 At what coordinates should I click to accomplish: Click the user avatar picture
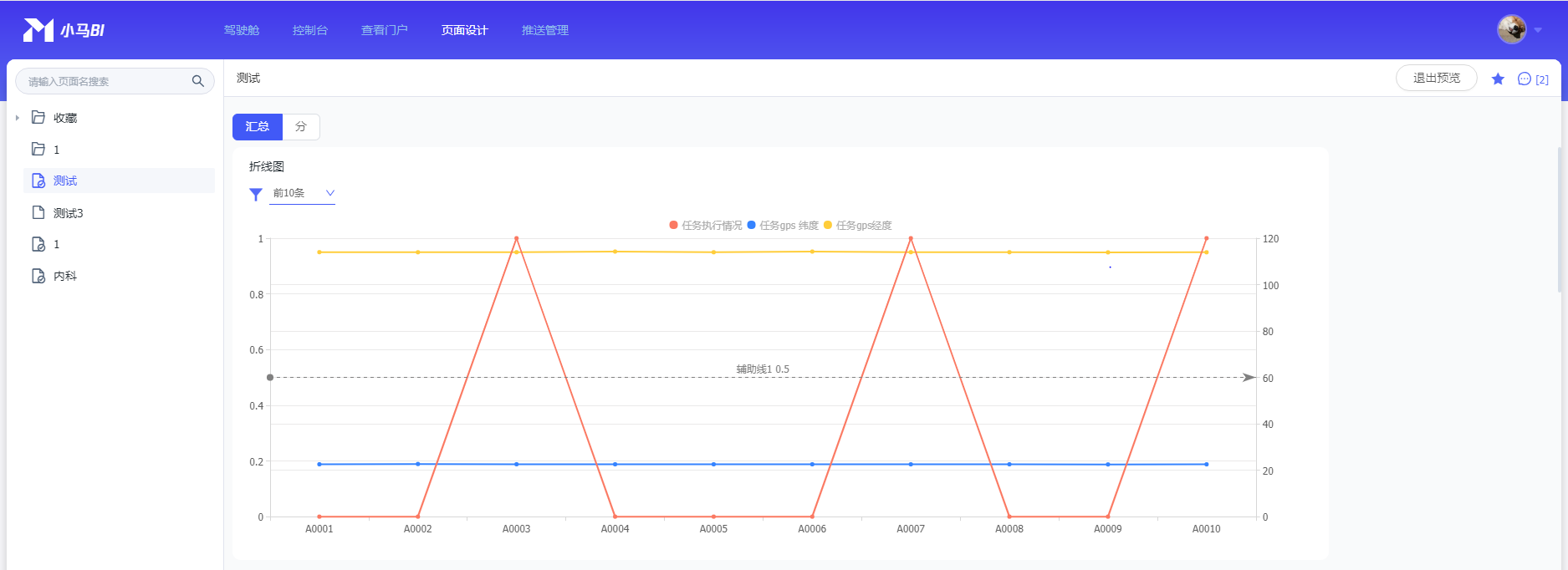[1511, 29]
